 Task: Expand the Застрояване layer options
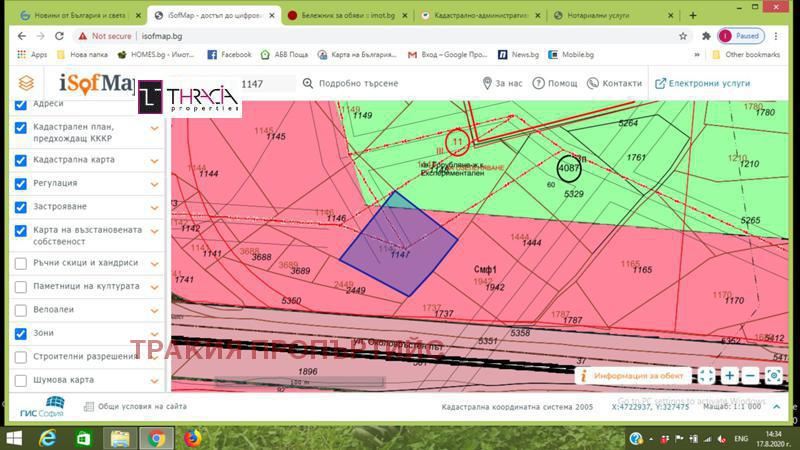(x=154, y=208)
